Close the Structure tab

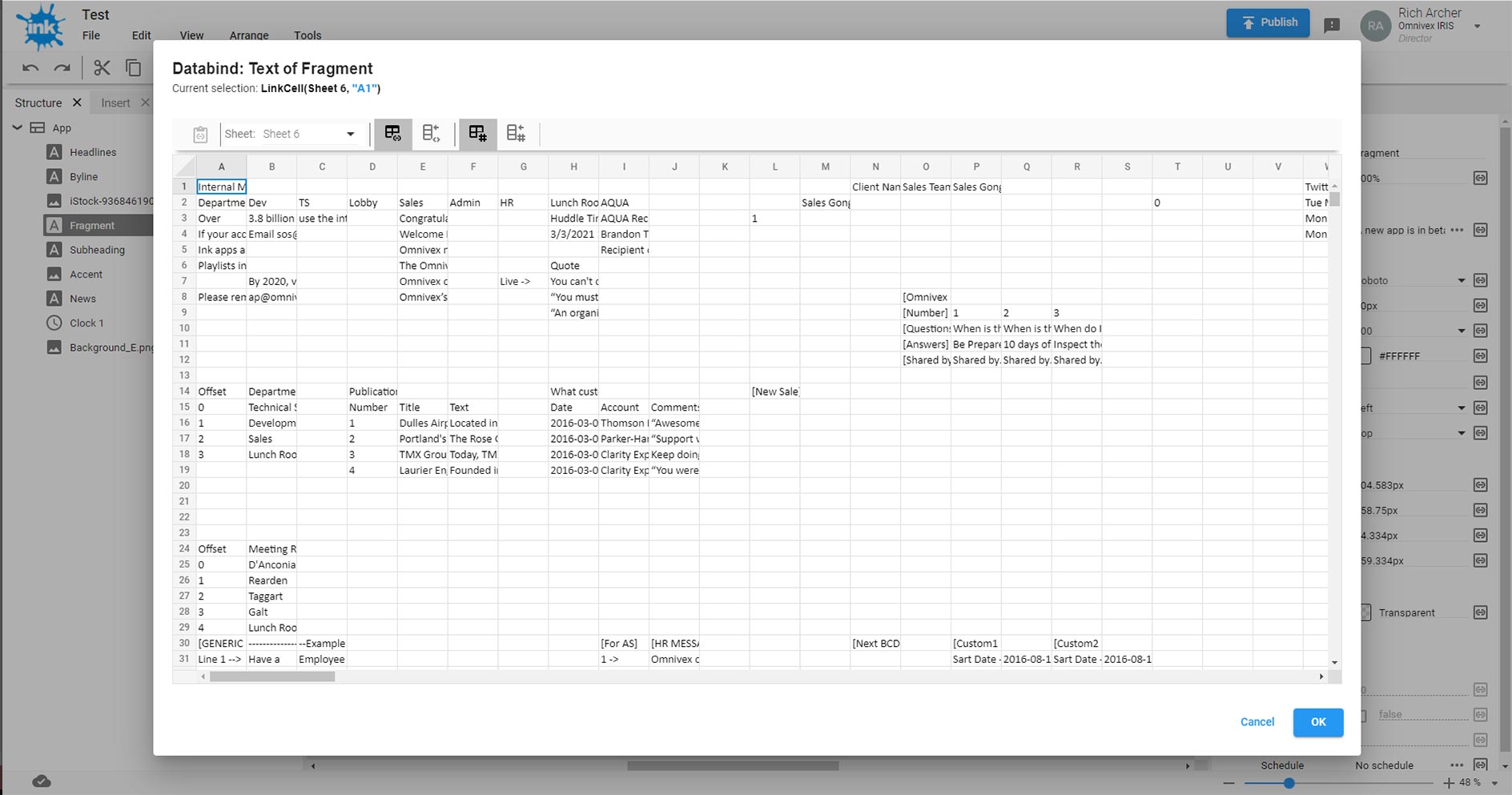point(77,102)
